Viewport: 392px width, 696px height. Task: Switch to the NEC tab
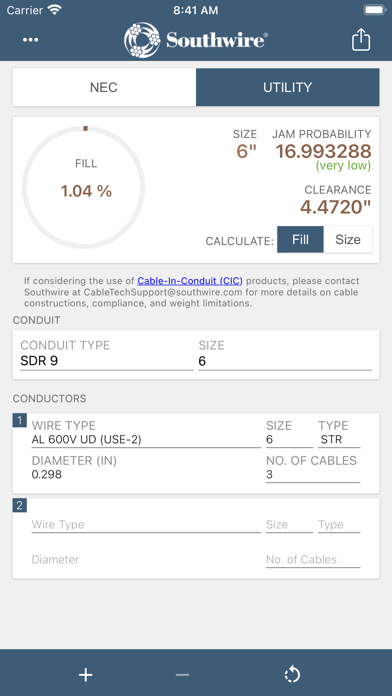tap(104, 87)
